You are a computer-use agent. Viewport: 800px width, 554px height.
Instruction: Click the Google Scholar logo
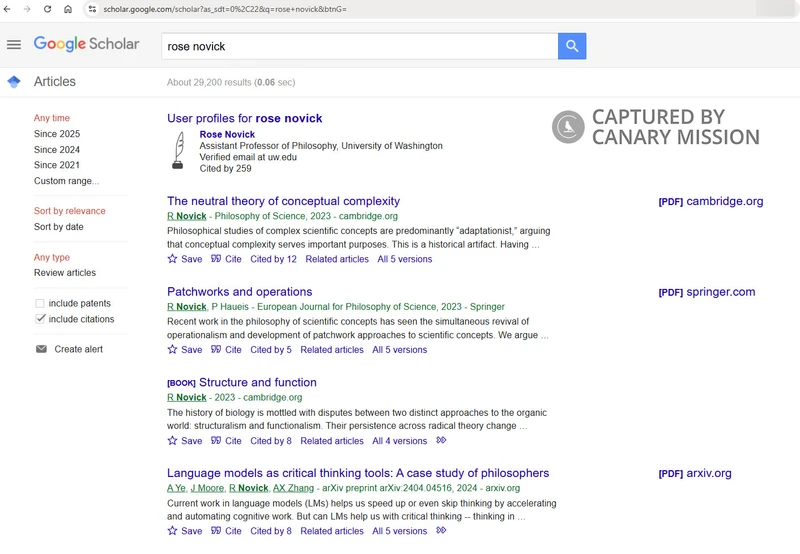coord(86,44)
